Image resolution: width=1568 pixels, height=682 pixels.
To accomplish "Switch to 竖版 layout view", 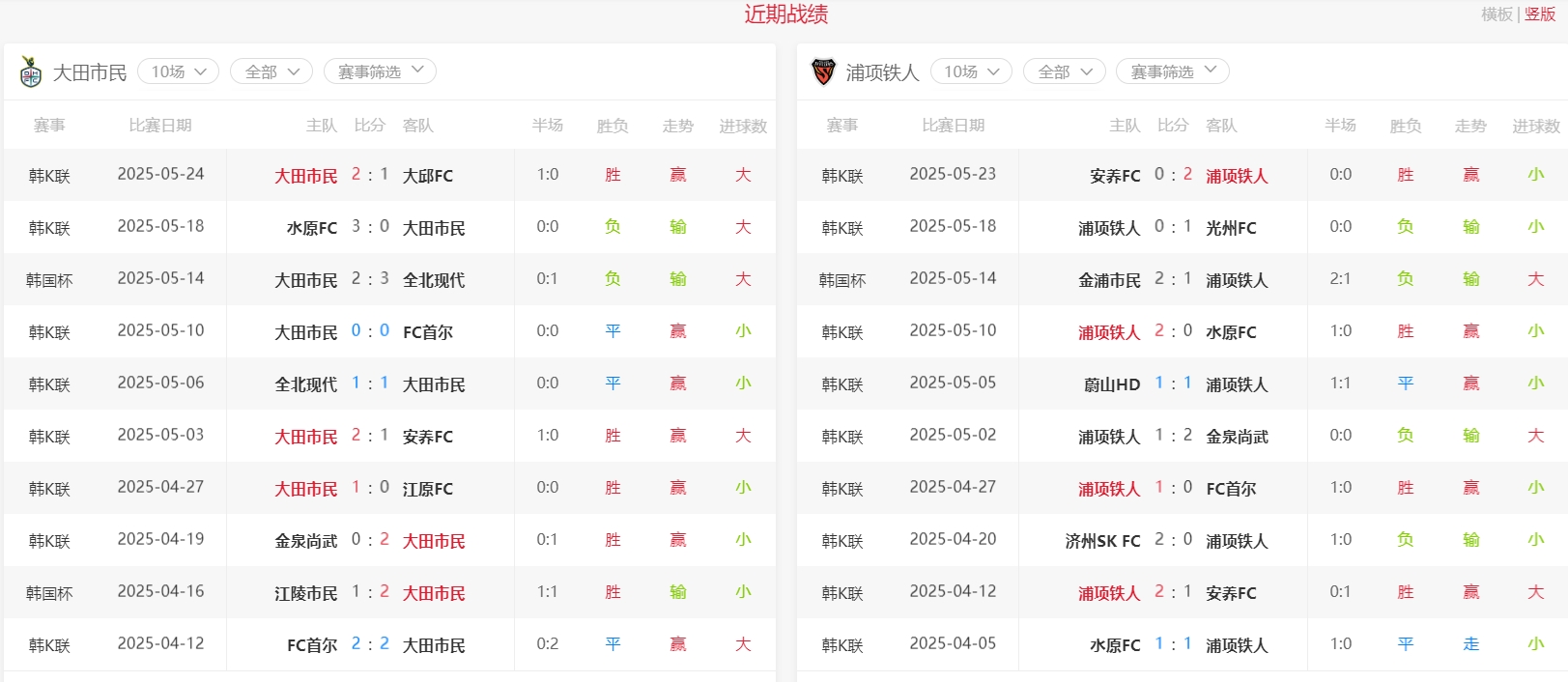I will (1540, 14).
